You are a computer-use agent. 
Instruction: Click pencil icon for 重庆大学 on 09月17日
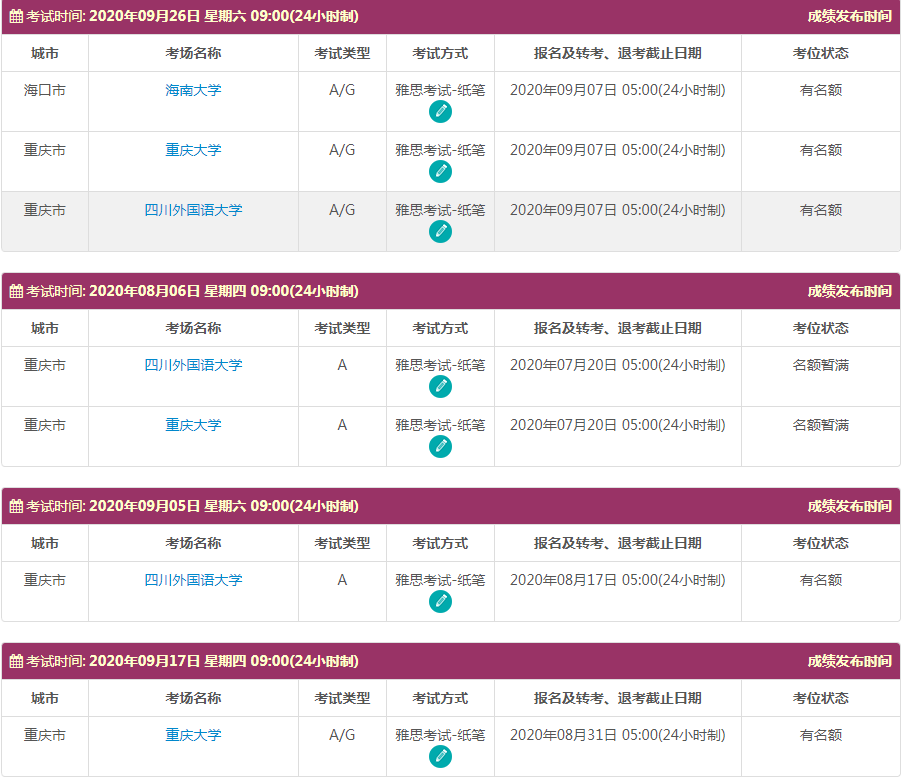[440, 757]
